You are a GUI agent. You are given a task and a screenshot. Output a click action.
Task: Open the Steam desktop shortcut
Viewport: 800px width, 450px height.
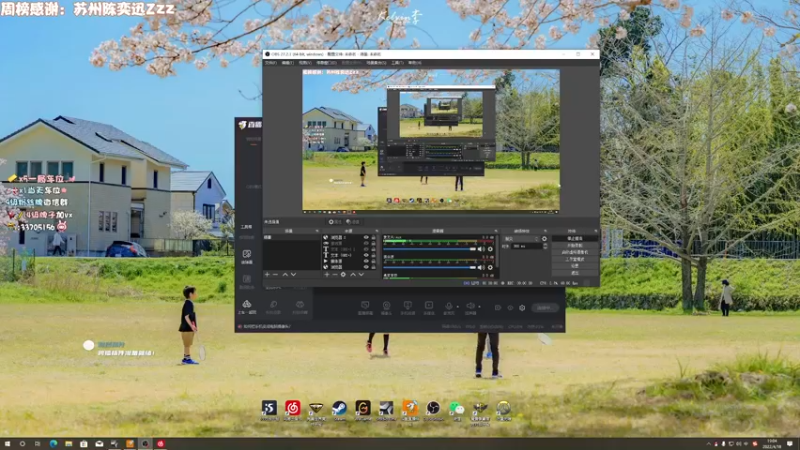[339, 408]
